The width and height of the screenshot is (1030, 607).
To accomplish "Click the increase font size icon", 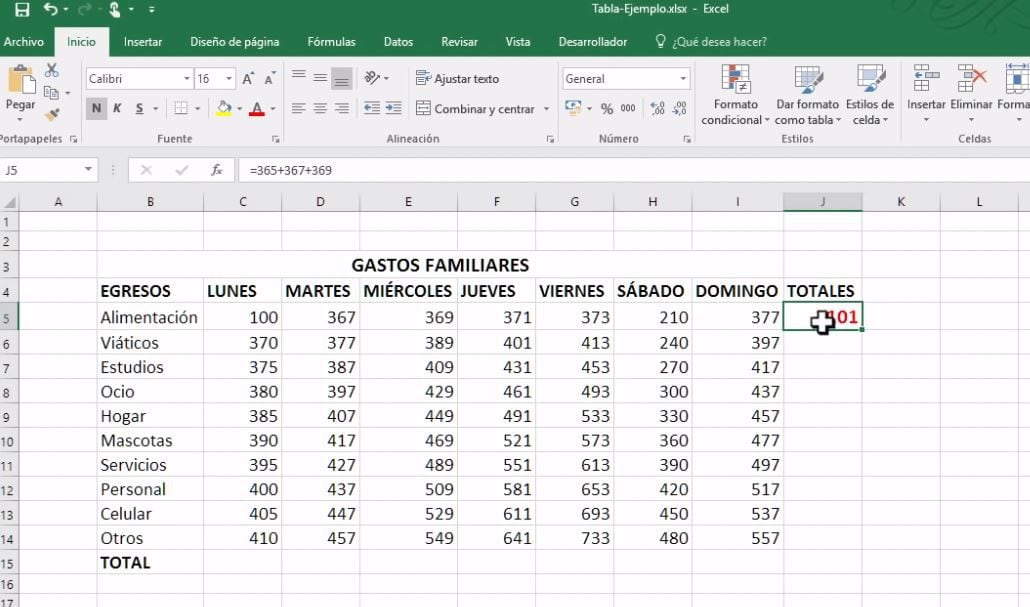I will (249, 78).
